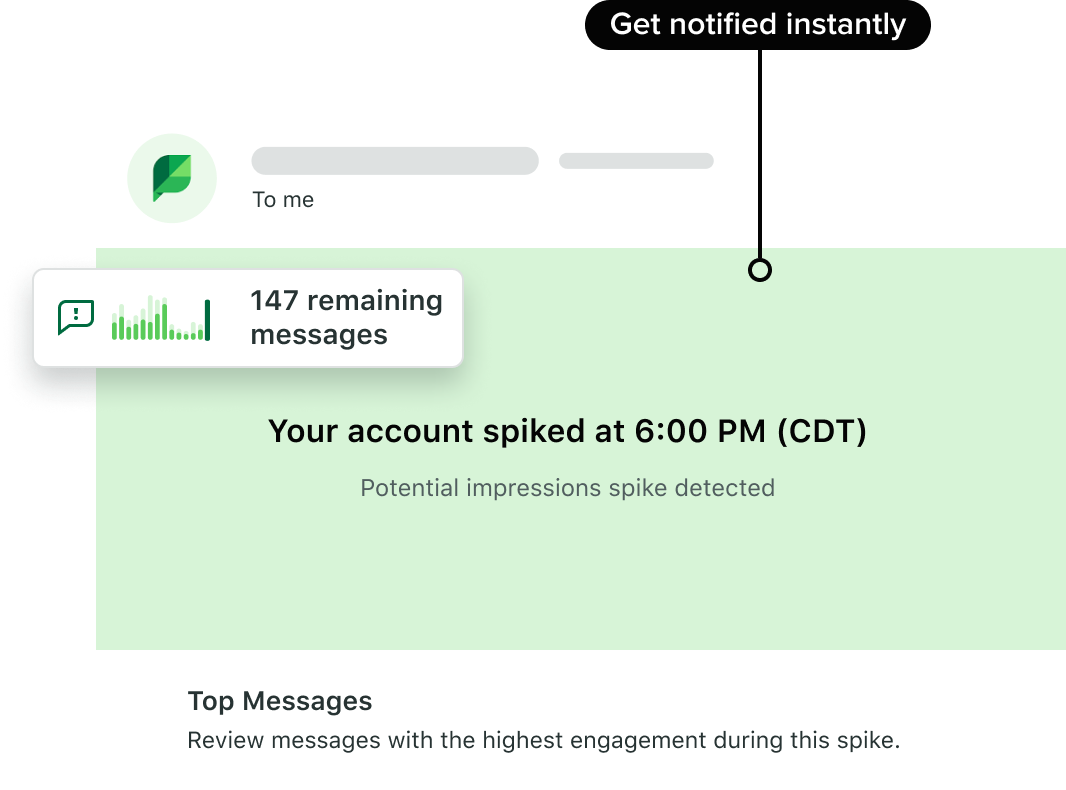Select the number 147 in the card
Screen dimensions: 1066x790
point(274,300)
